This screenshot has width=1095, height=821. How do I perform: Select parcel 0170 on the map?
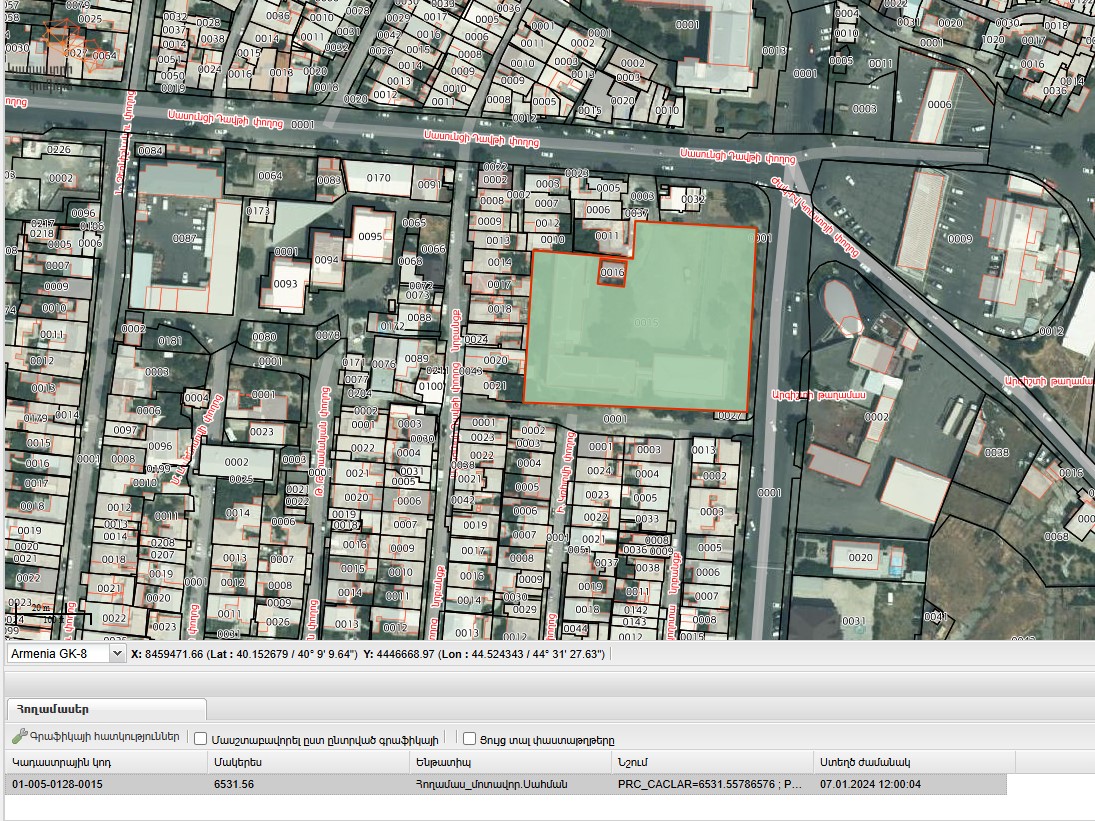click(x=378, y=178)
